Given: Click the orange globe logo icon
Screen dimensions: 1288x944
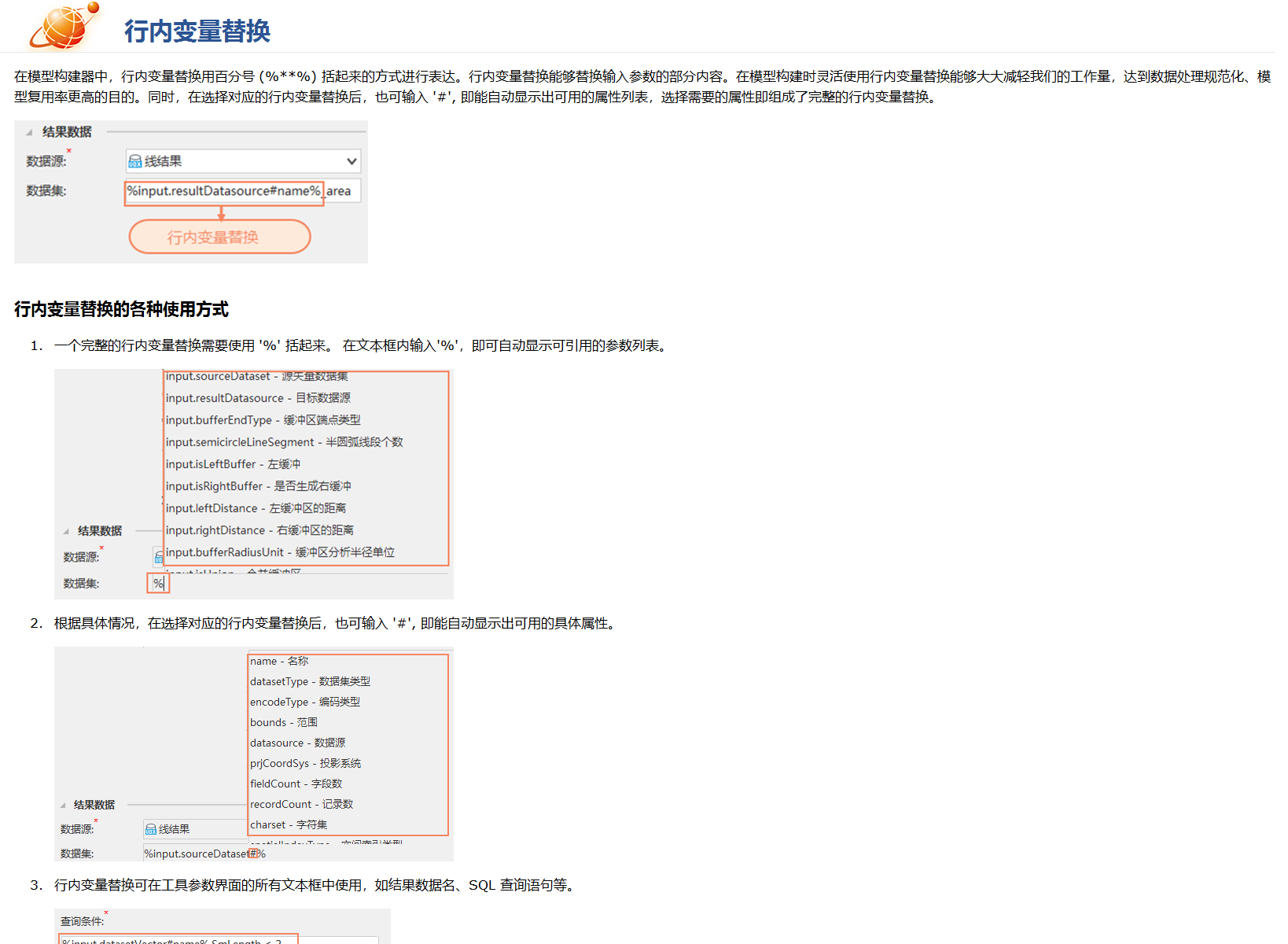Looking at the screenshot, I should point(64,25).
